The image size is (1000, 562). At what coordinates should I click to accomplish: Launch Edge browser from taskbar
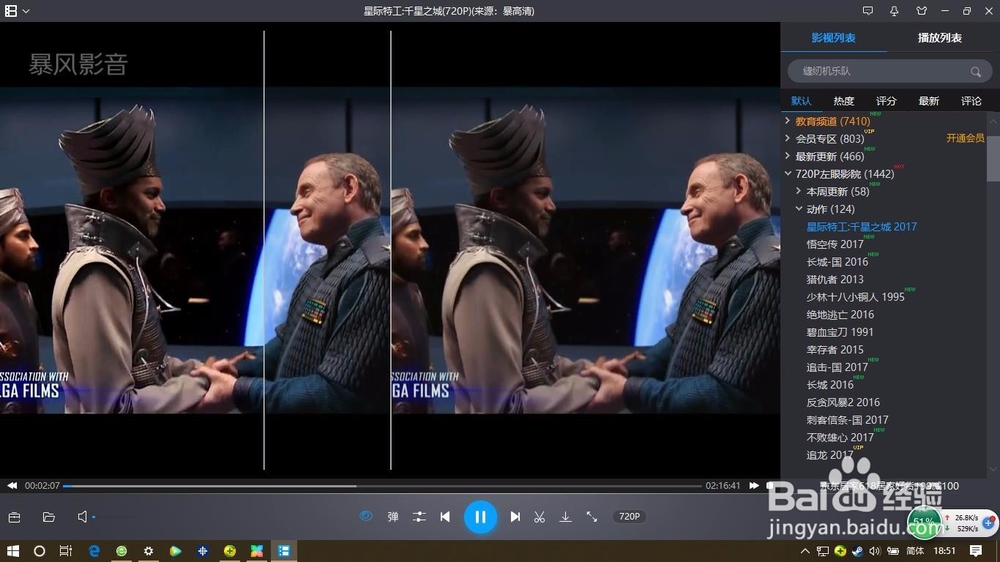tap(94, 551)
